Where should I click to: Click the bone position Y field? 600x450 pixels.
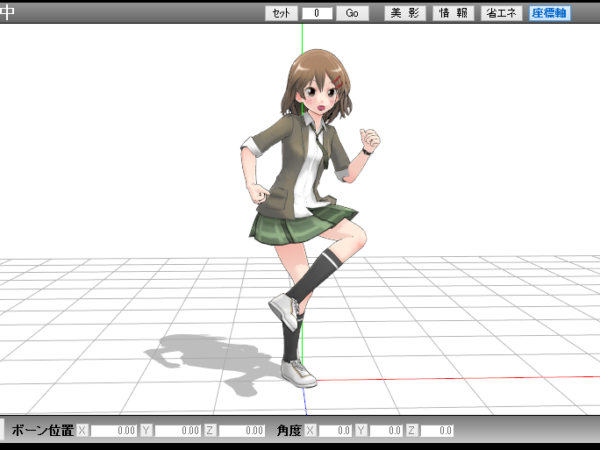tap(177, 430)
